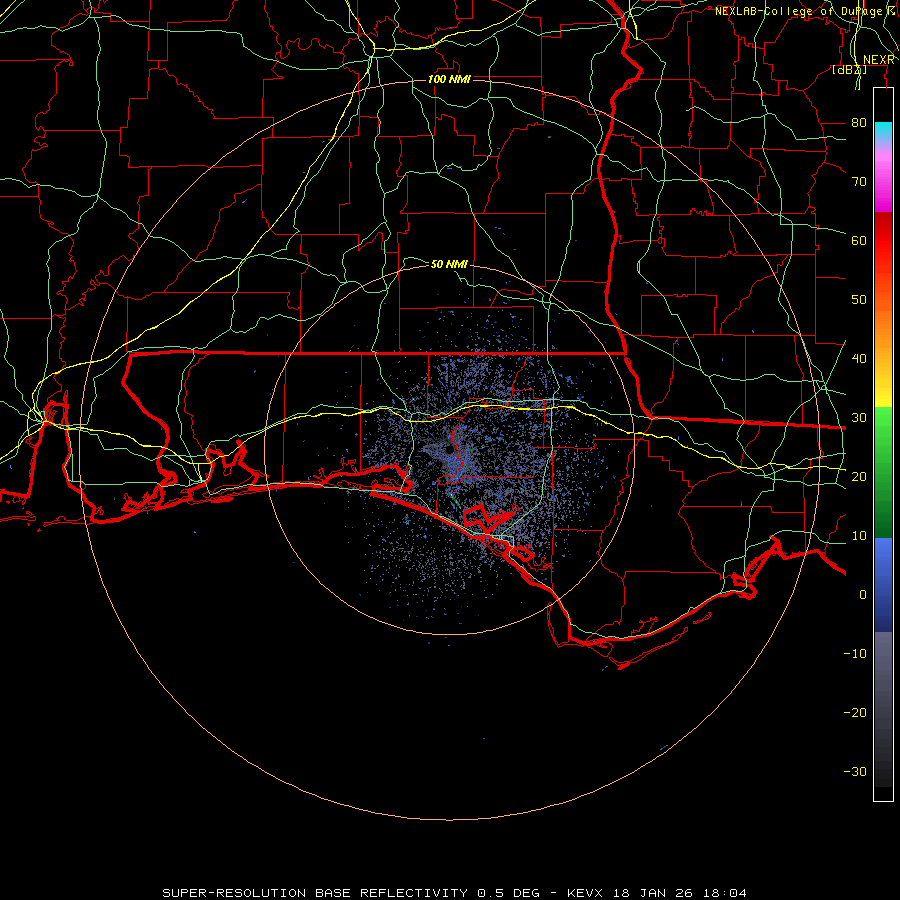Click the 60 value on the dBZ scale
Screen dimensions: 900x900
pos(859,240)
